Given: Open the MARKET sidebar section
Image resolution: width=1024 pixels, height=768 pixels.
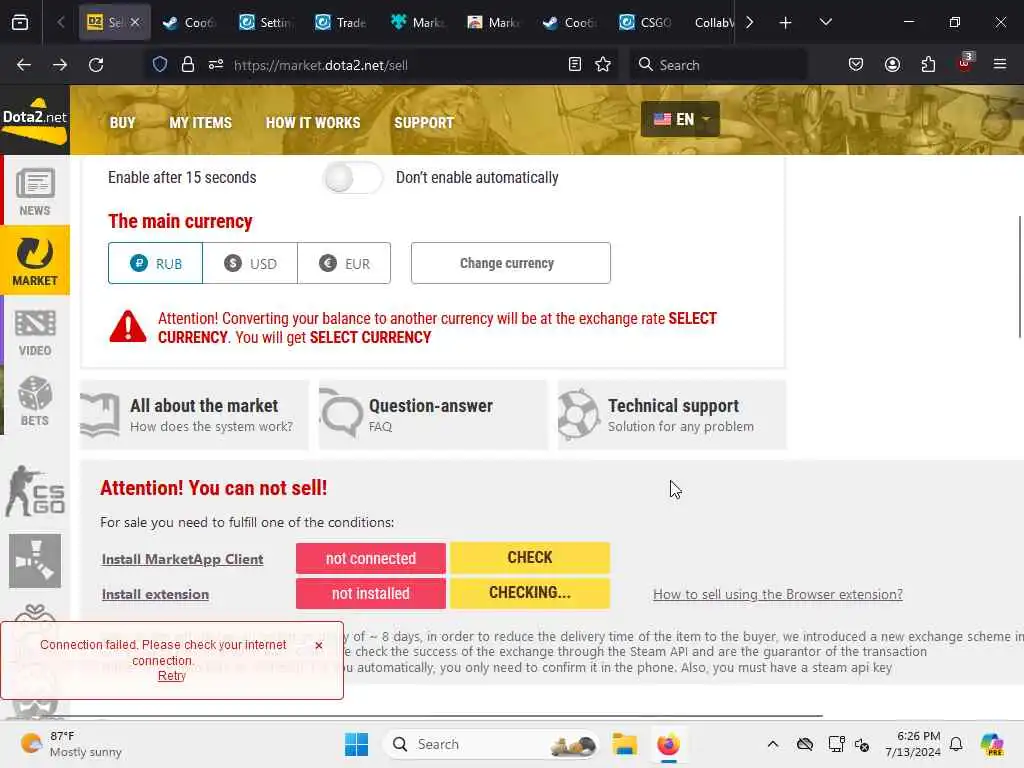Looking at the screenshot, I should point(35,260).
